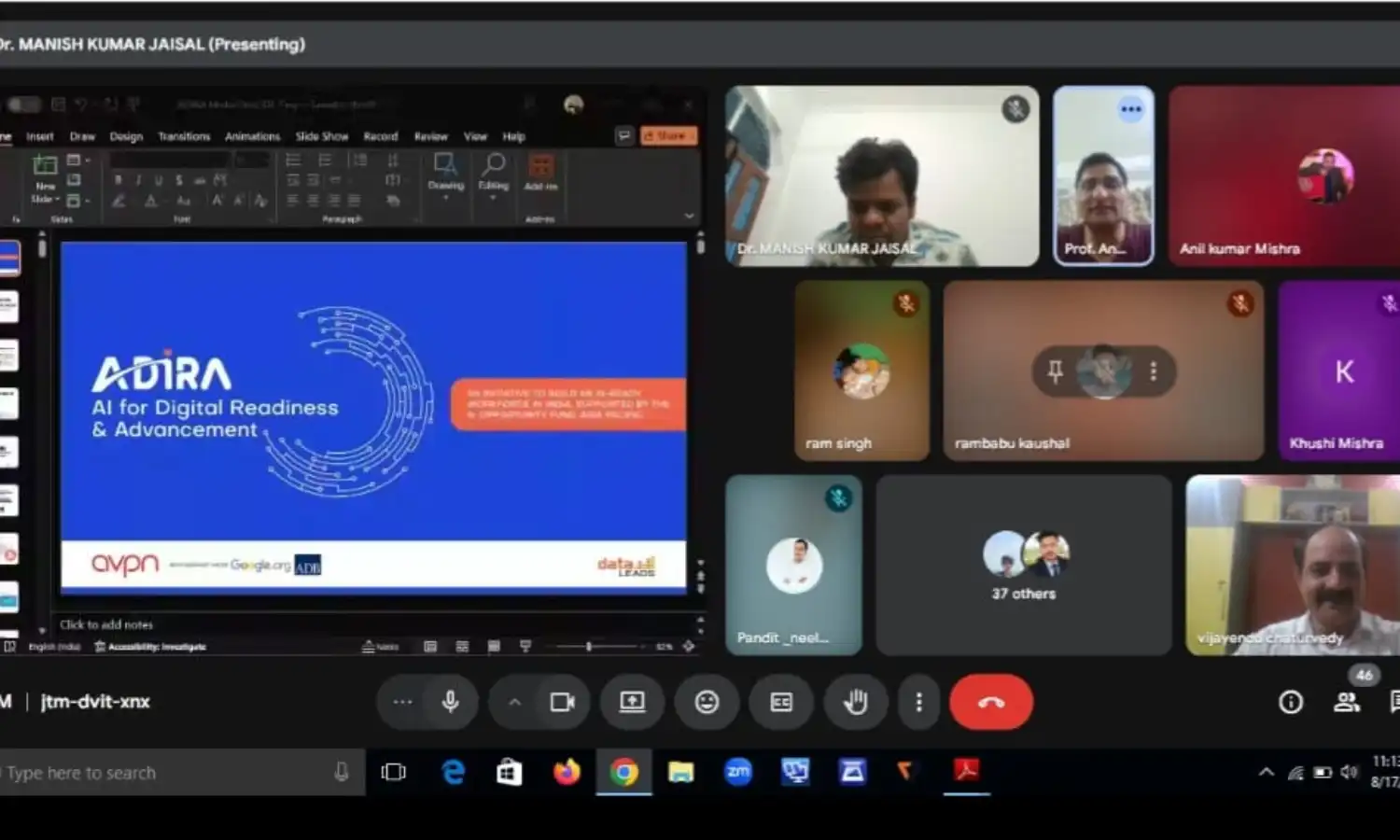Turn on captions in Meet
The width and height of the screenshot is (1400, 840).
pos(781,702)
